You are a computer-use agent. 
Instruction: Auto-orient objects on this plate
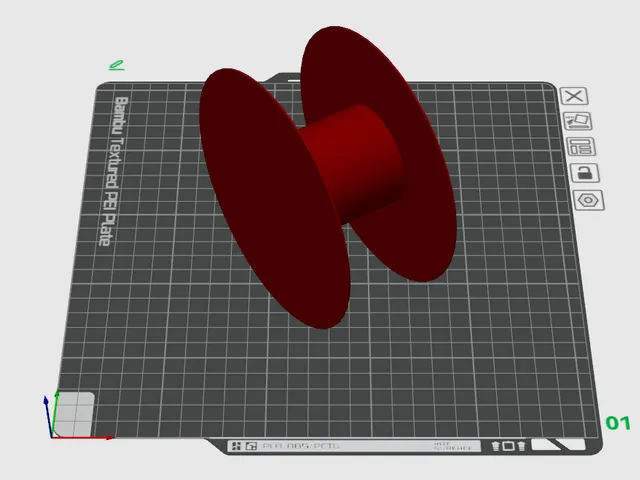(x=578, y=121)
